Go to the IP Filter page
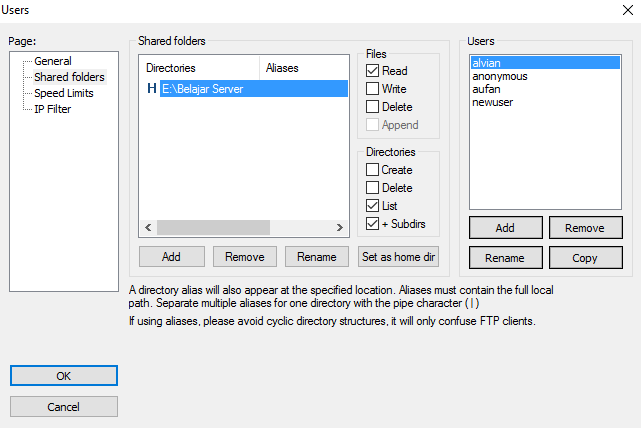The height and width of the screenshot is (428, 641). coord(53,109)
